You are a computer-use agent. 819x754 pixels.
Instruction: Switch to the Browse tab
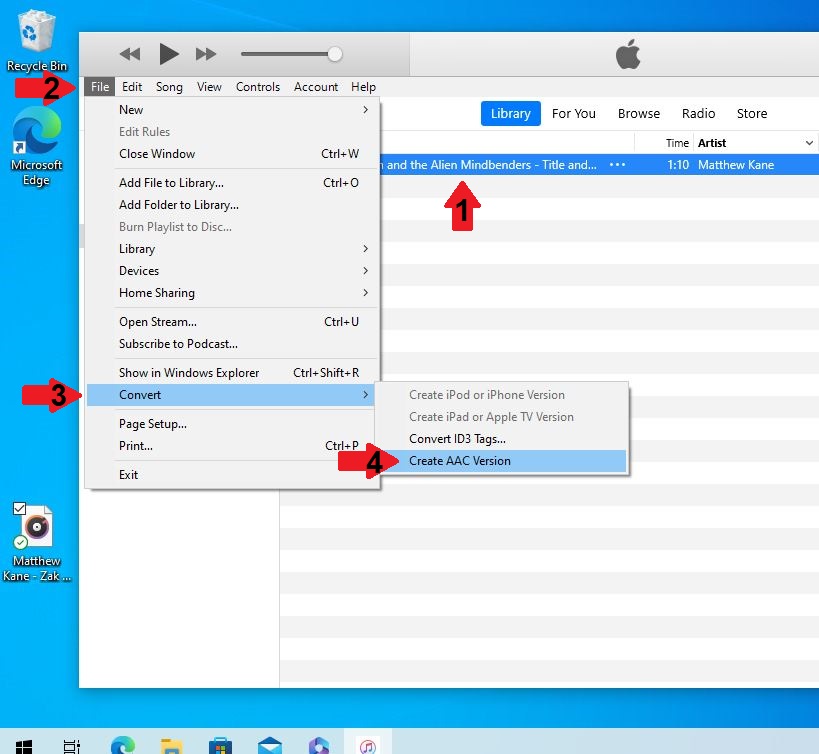[x=638, y=113]
